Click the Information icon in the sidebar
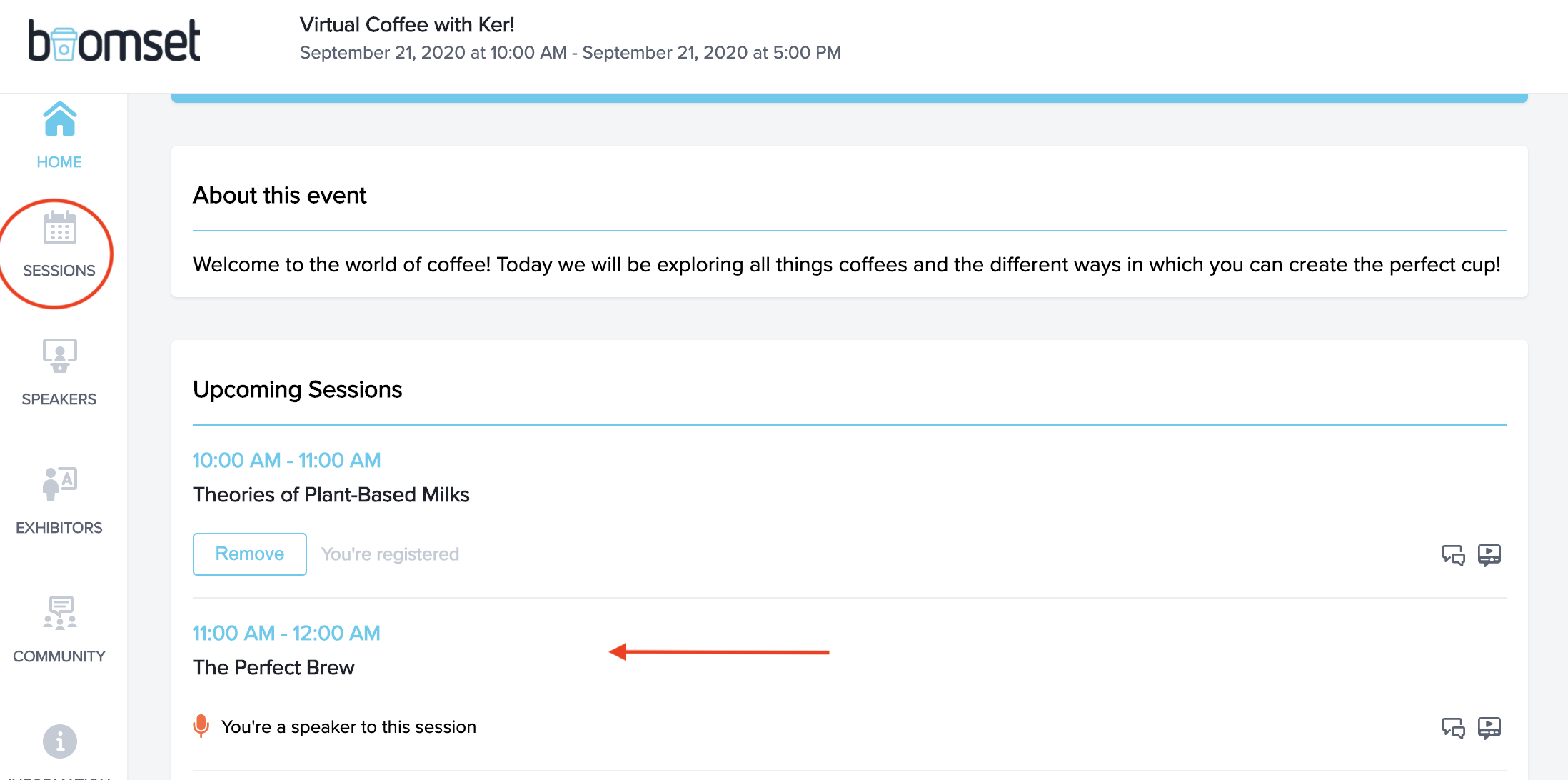Screen dimensions: 1568x780 [59, 741]
